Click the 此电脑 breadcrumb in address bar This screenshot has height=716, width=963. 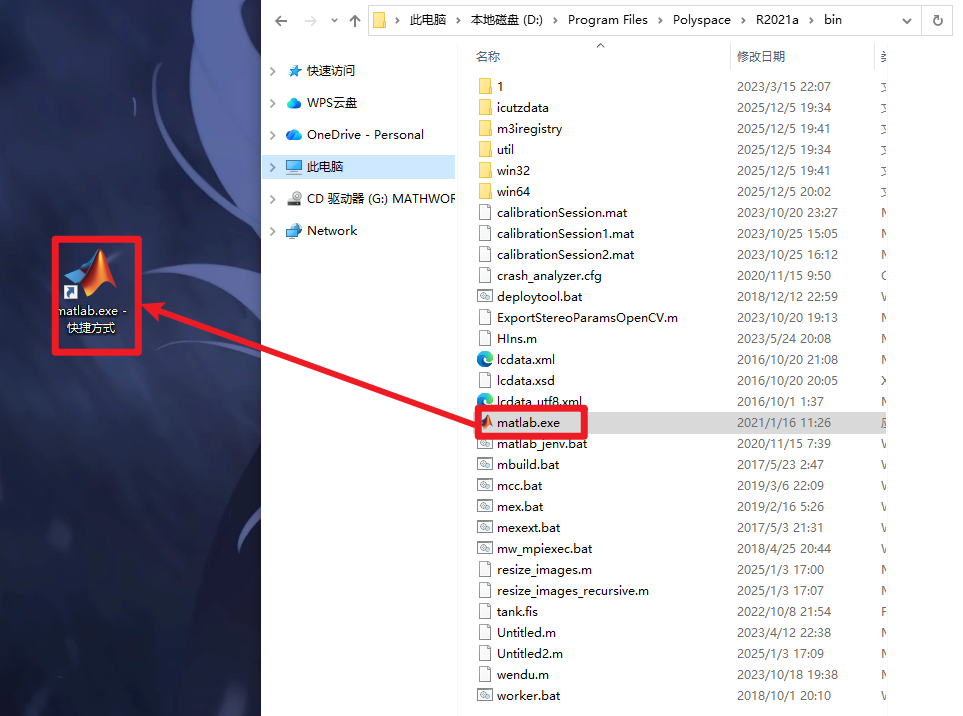(x=428, y=20)
